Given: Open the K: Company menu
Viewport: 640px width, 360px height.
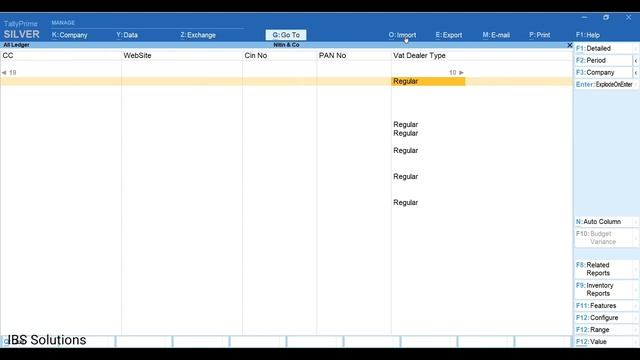Looking at the screenshot, I should tap(69, 35).
